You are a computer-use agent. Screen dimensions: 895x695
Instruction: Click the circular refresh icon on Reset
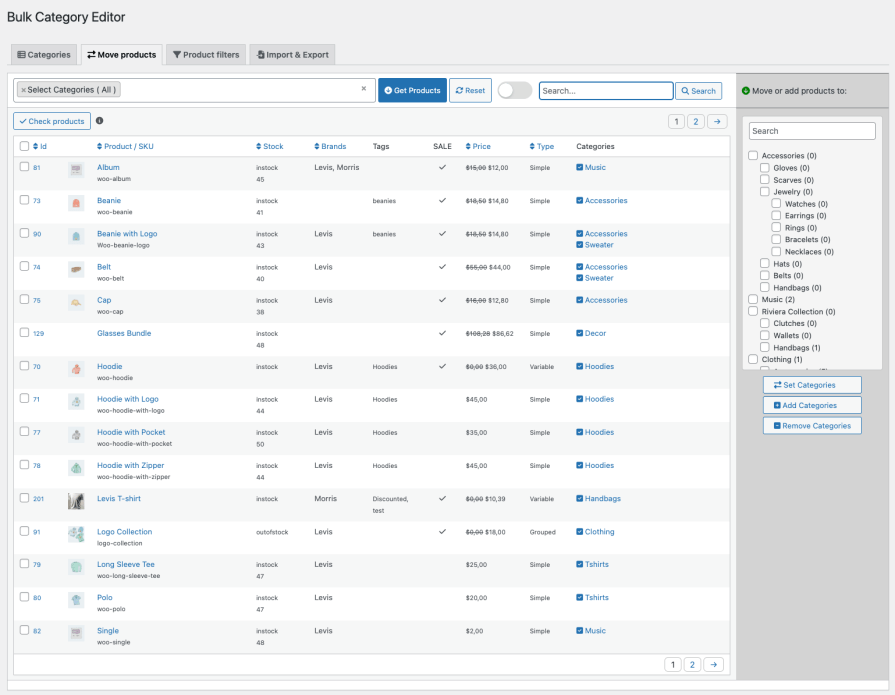[x=460, y=90]
